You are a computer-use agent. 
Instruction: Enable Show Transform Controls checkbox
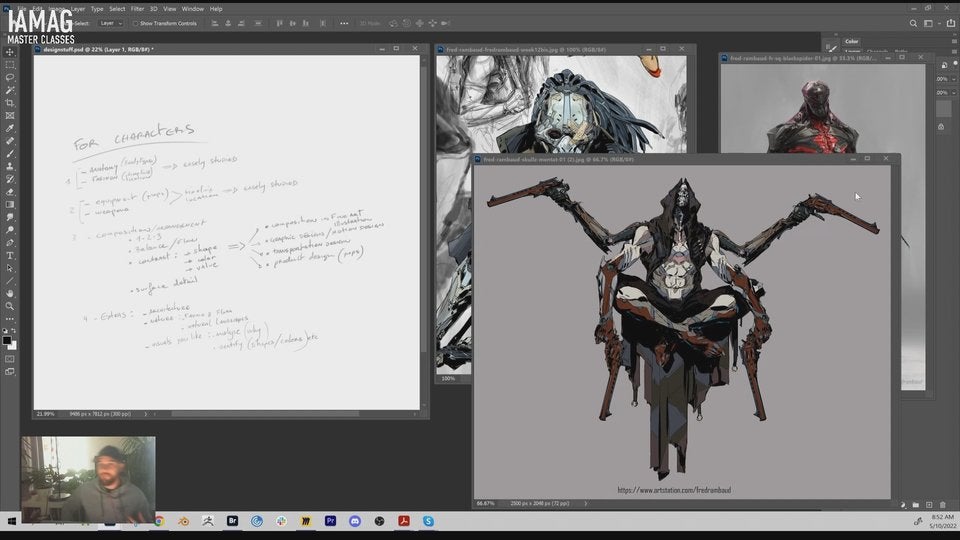click(x=135, y=23)
